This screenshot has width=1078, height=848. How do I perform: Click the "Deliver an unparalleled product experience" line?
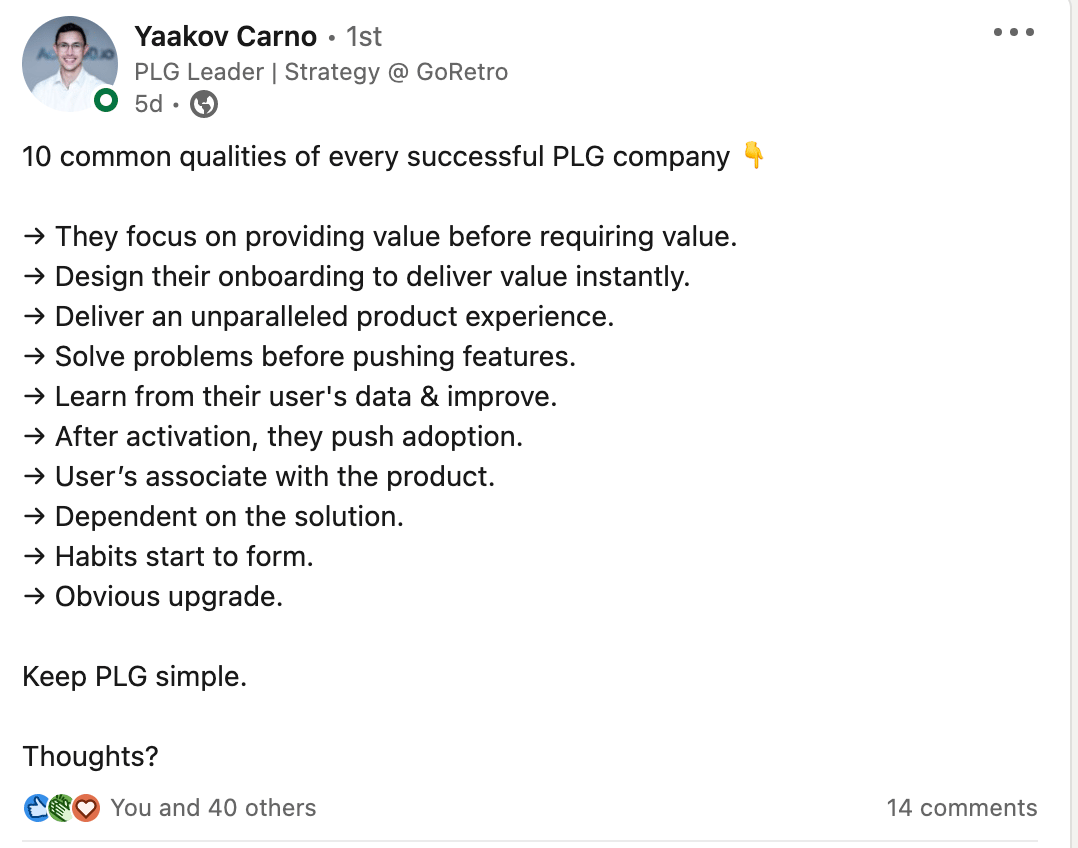(x=334, y=317)
